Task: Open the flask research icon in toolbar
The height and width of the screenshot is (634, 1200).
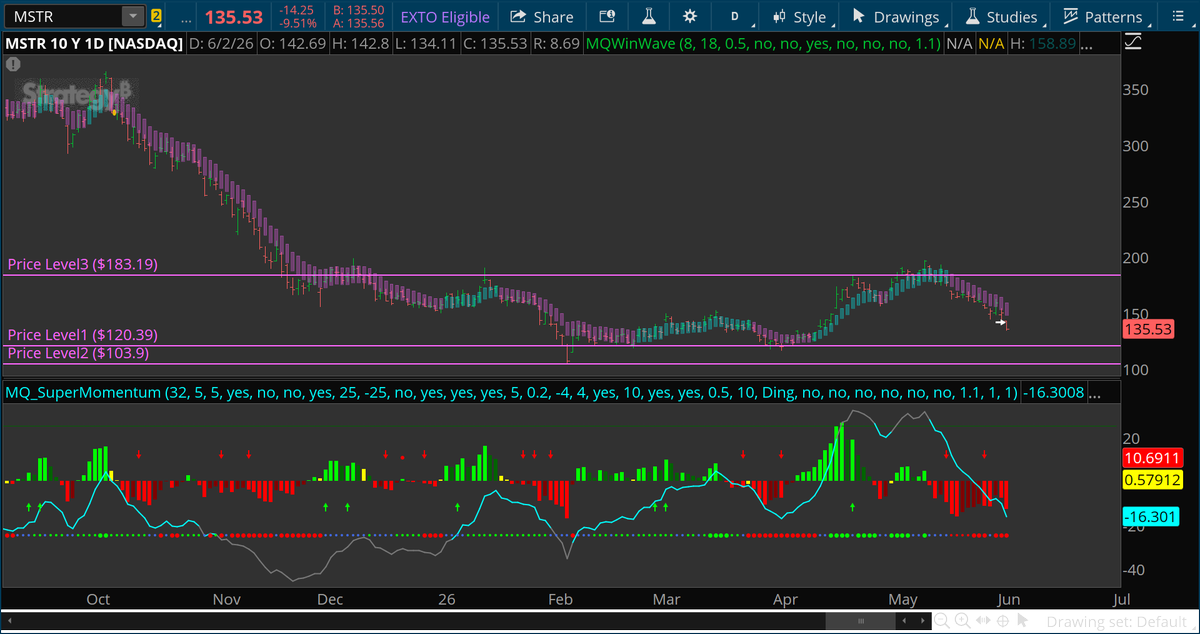Action: 648,17
